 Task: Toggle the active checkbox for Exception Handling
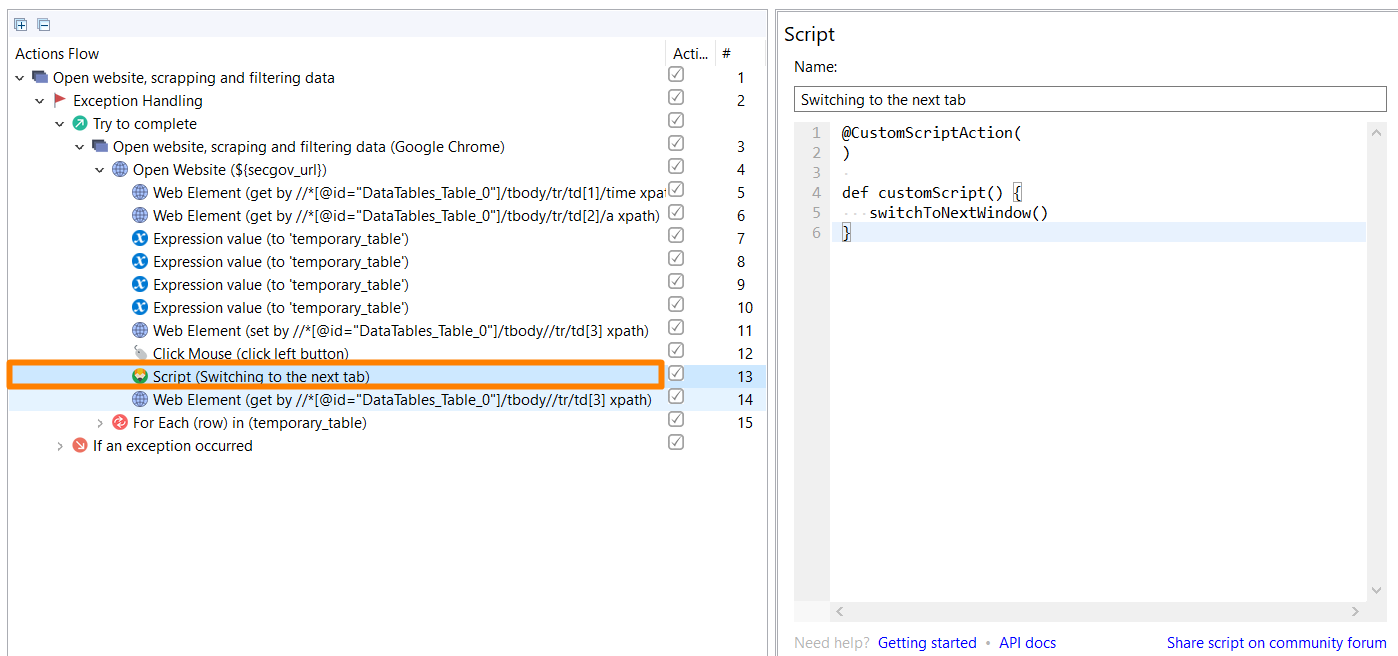(x=676, y=98)
